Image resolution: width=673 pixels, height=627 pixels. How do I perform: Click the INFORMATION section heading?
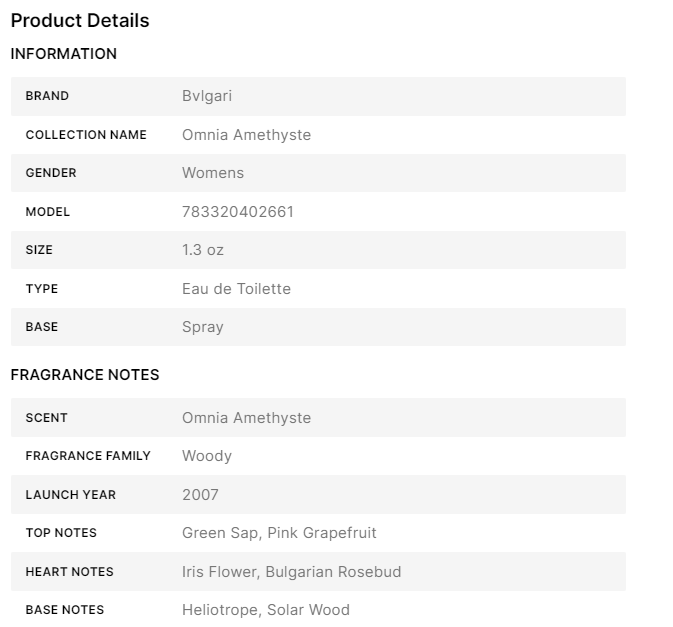pos(64,54)
